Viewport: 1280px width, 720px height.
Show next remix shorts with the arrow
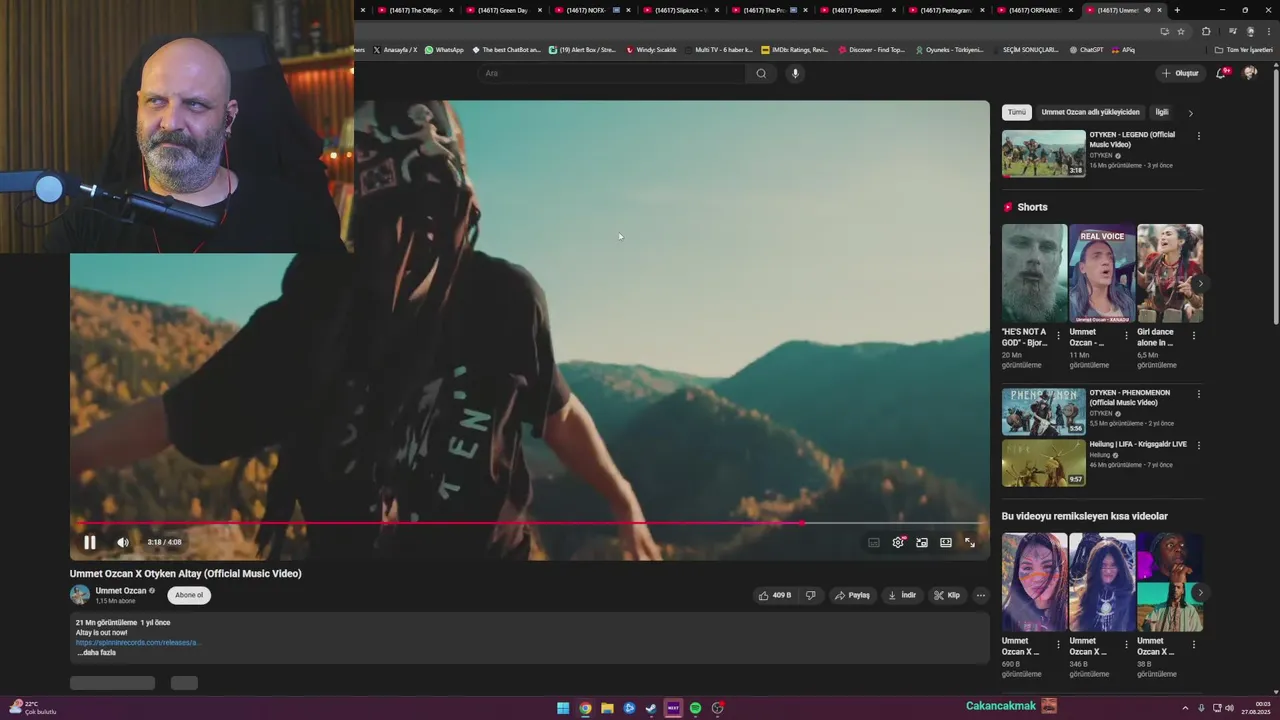click(x=1200, y=593)
